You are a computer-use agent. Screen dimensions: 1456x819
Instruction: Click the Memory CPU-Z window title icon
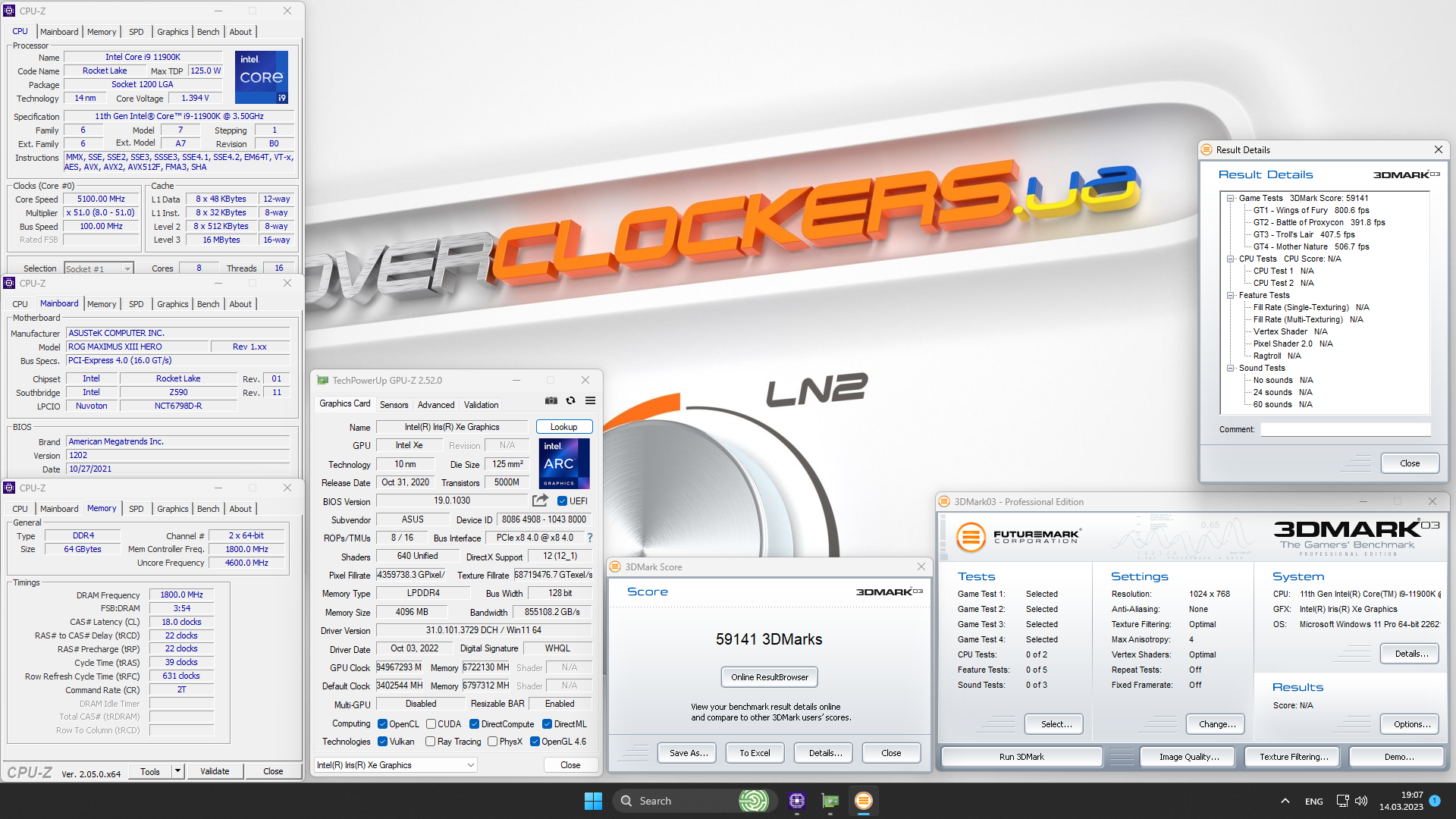[x=9, y=488]
